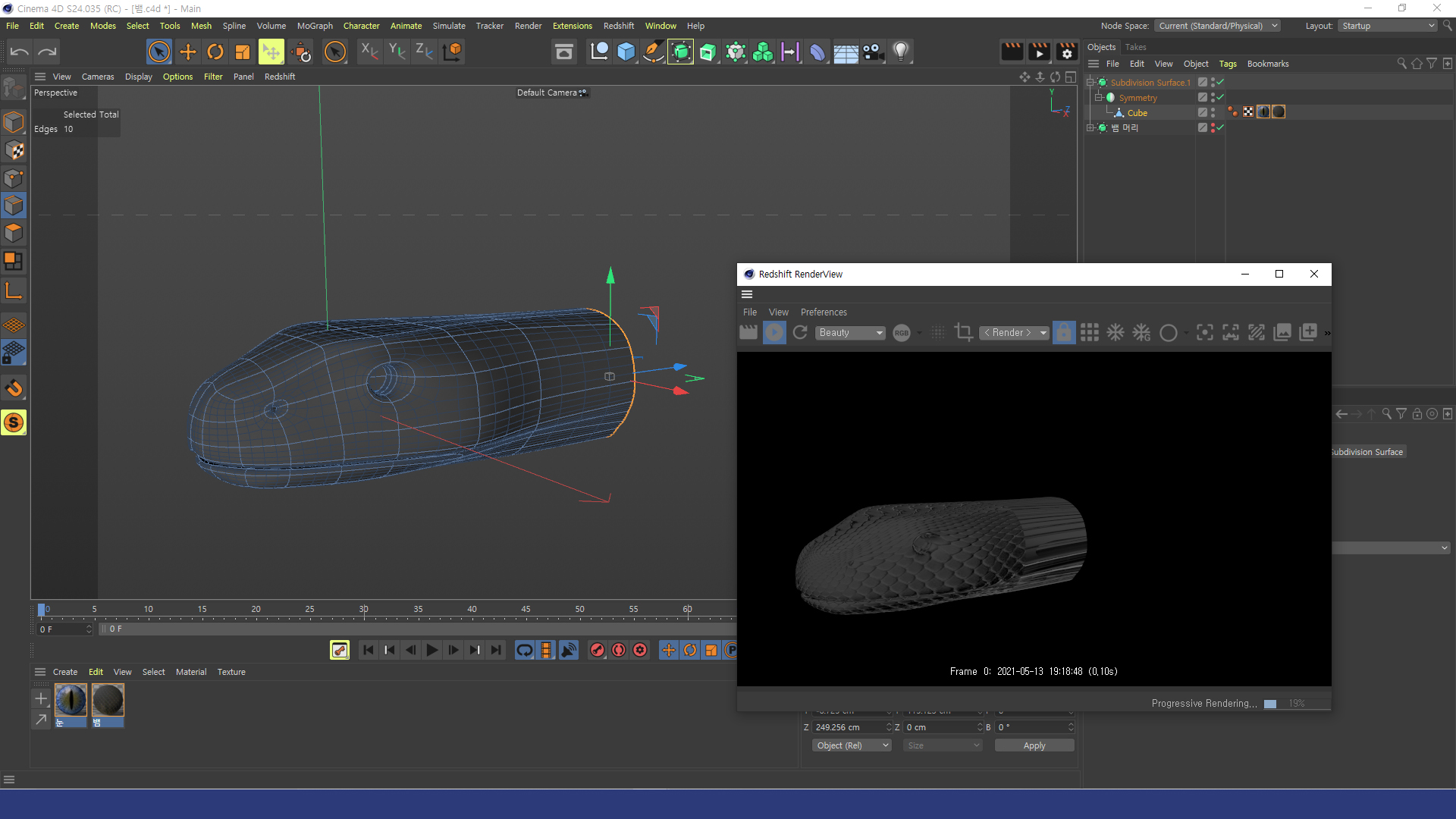Add a Light object

[x=900, y=52]
